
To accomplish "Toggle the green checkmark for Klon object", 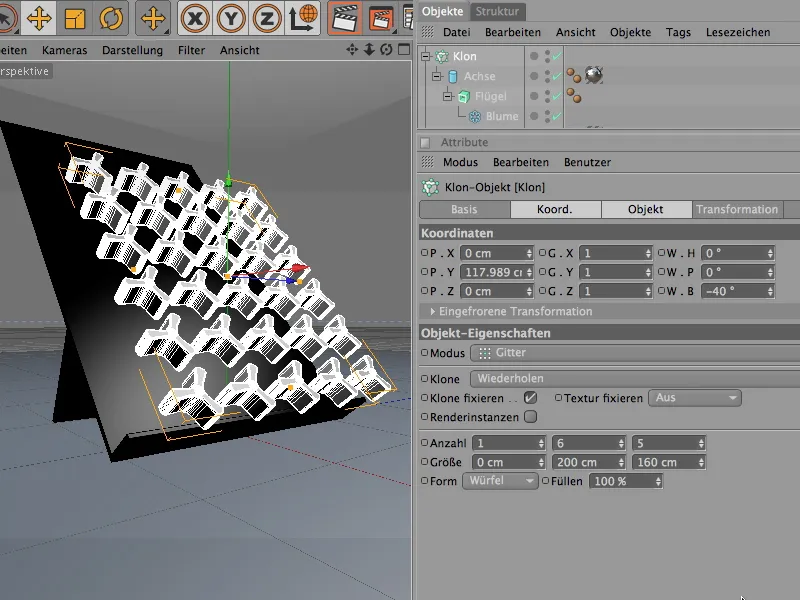I will (x=556, y=57).
